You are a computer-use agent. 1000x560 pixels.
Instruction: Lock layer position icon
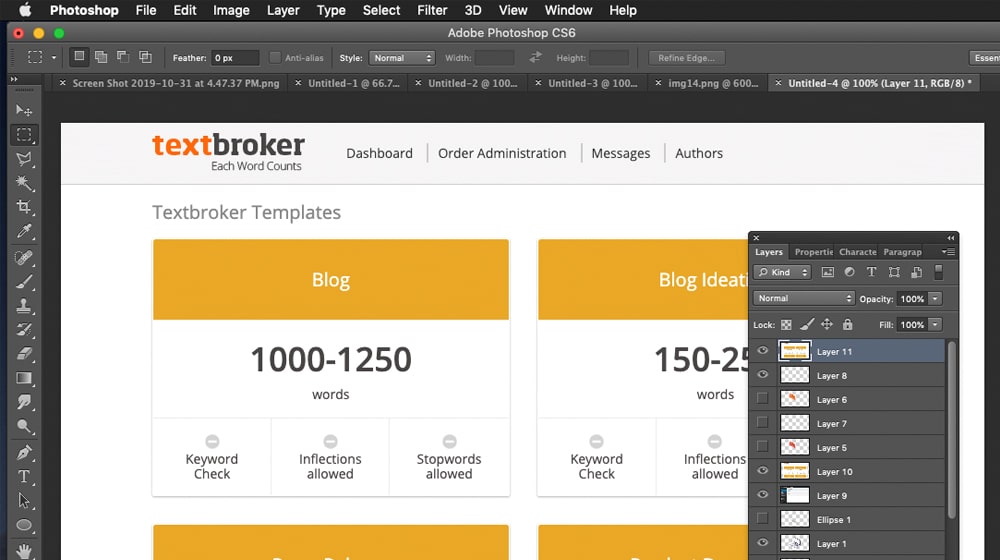coord(827,325)
